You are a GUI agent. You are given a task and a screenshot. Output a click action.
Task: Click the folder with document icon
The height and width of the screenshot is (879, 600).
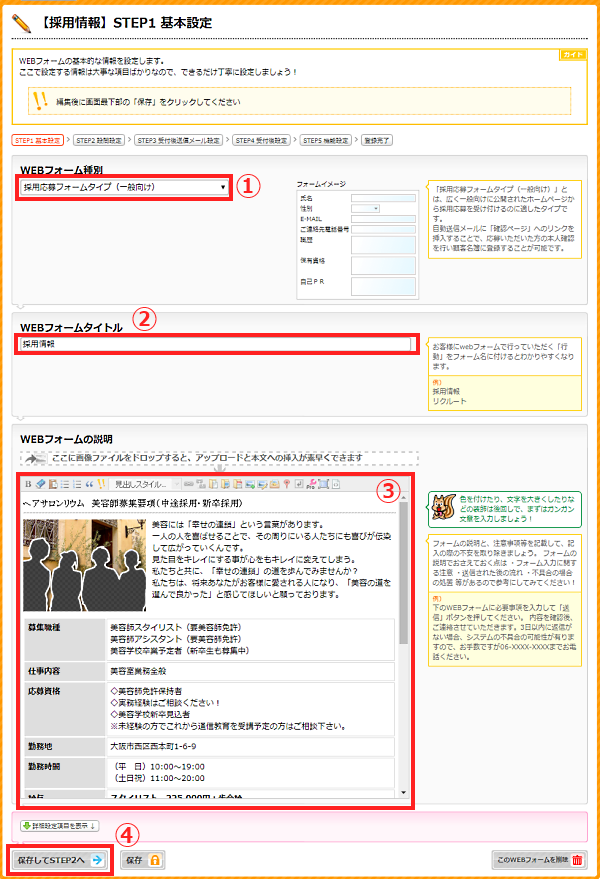point(213,484)
